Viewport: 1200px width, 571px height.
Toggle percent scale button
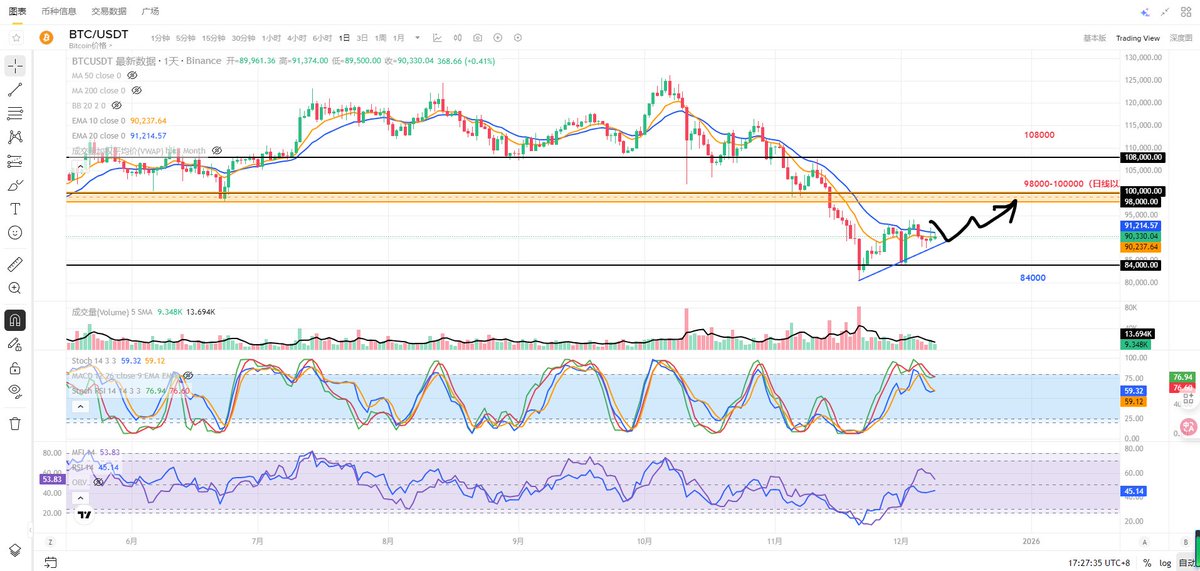tap(1147, 562)
